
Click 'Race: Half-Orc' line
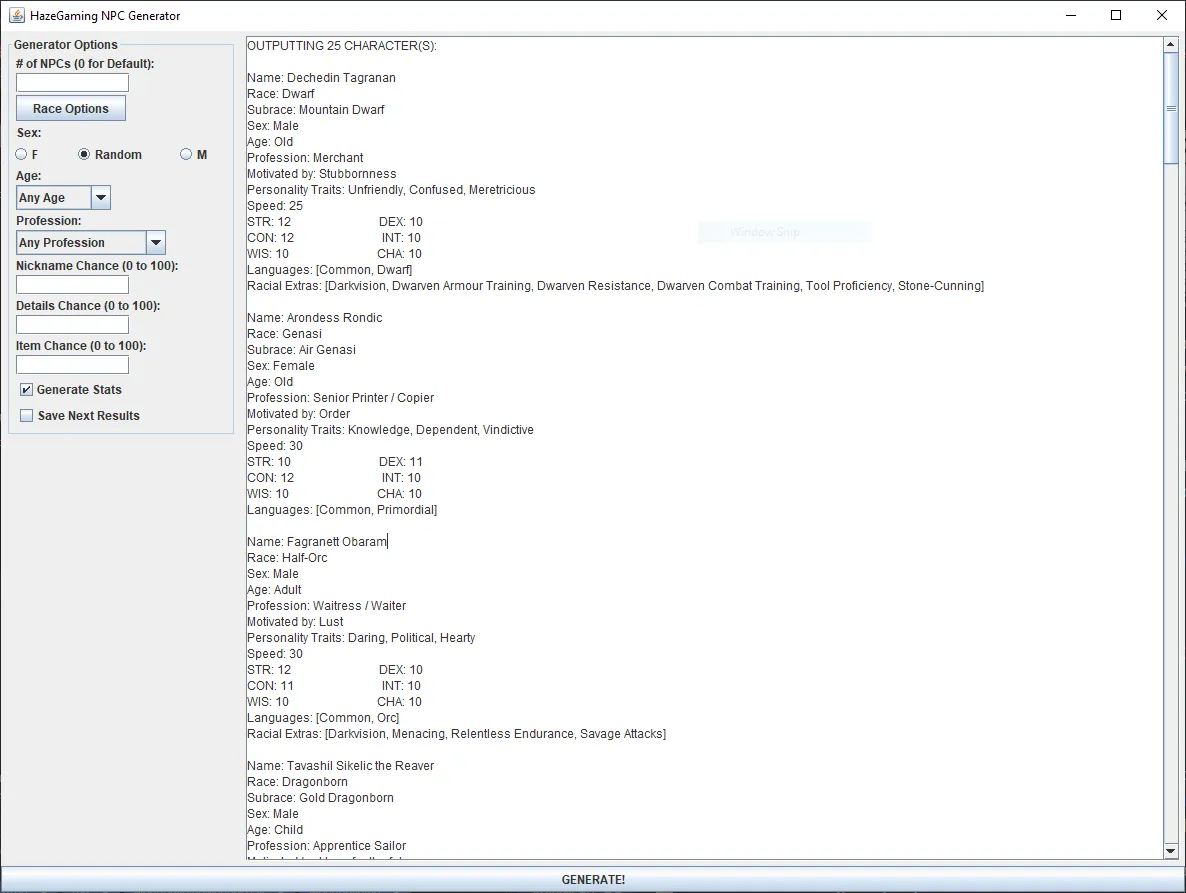tap(287, 557)
